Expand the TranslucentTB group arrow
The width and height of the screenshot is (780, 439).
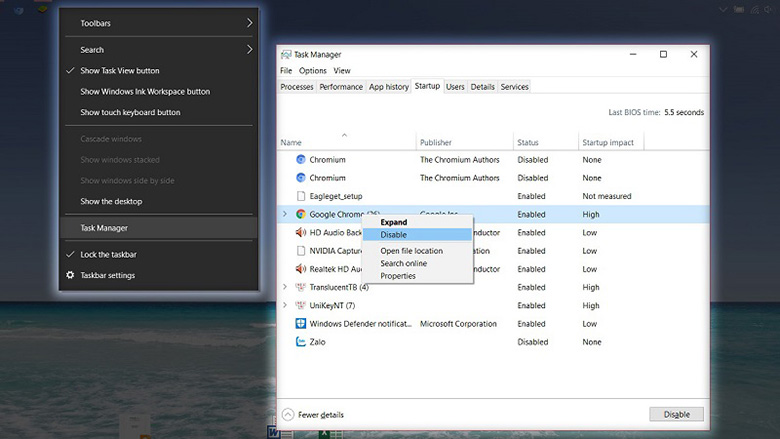(x=285, y=287)
